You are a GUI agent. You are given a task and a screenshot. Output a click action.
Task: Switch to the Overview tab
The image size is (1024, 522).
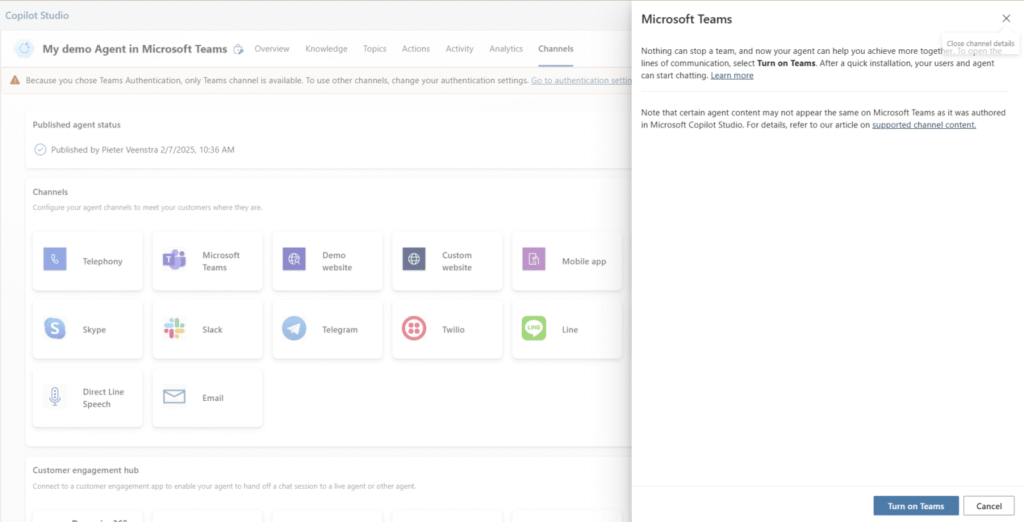pyautogui.click(x=272, y=49)
